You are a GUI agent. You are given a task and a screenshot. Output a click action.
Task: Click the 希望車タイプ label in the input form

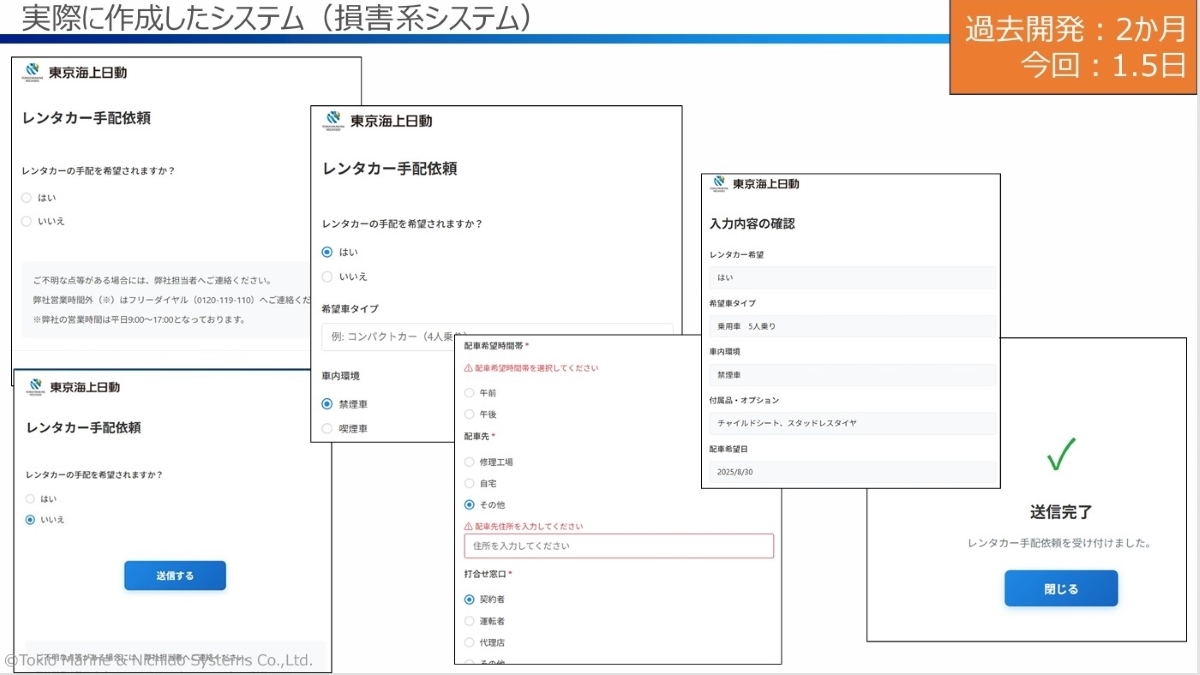350,309
